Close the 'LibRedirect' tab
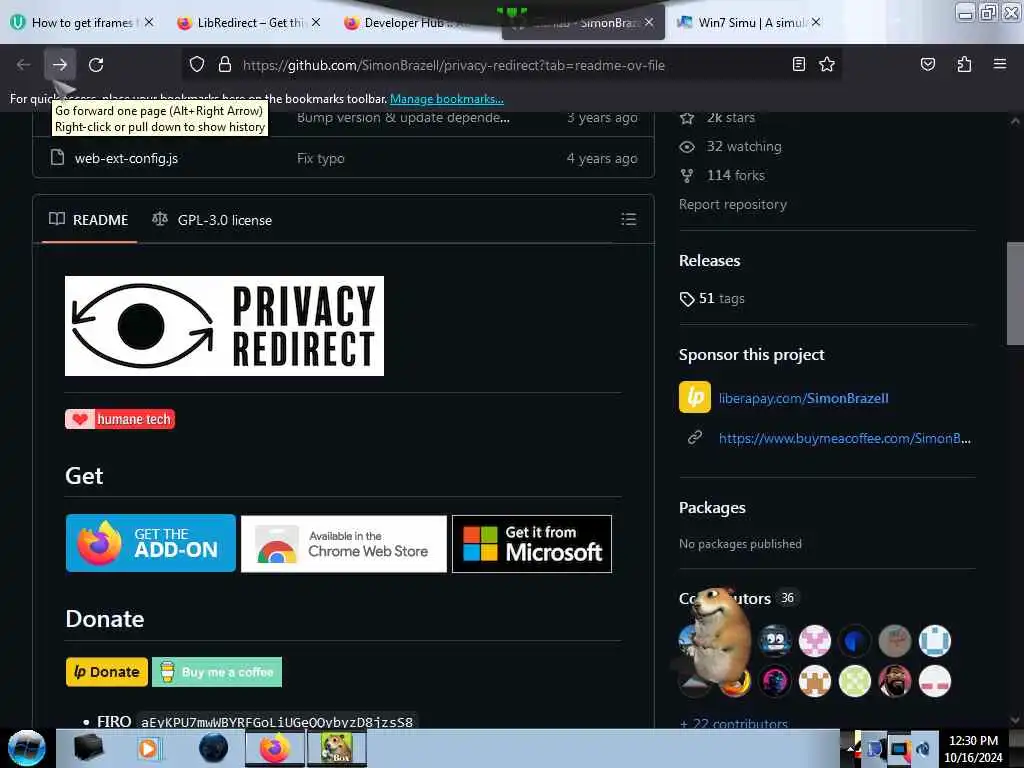The width and height of the screenshot is (1024, 768). 316,22
